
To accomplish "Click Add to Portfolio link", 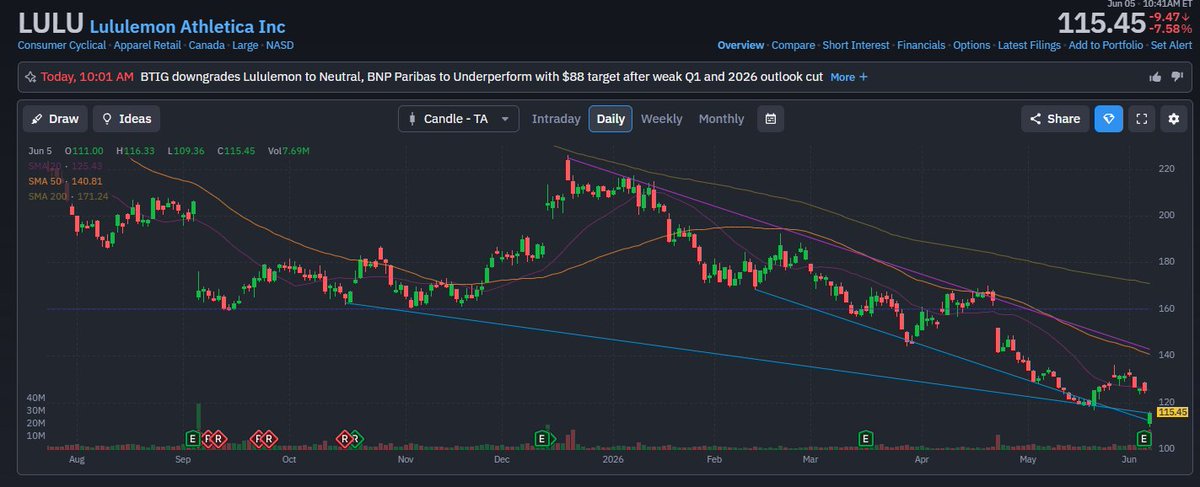I will coord(1106,46).
